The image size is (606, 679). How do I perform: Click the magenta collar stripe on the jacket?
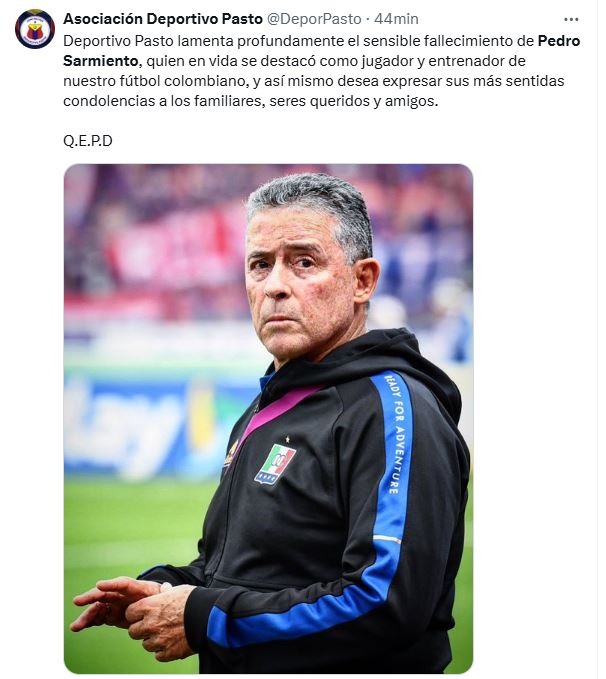(x=282, y=407)
